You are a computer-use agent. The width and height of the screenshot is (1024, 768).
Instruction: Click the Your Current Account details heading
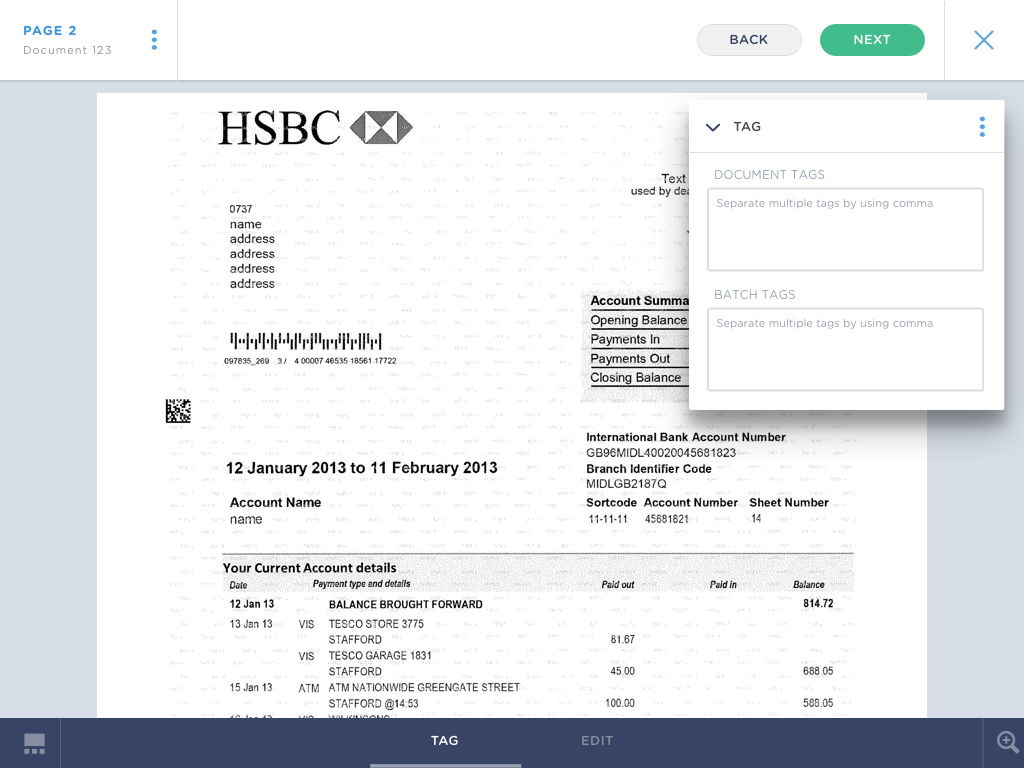tap(310, 568)
